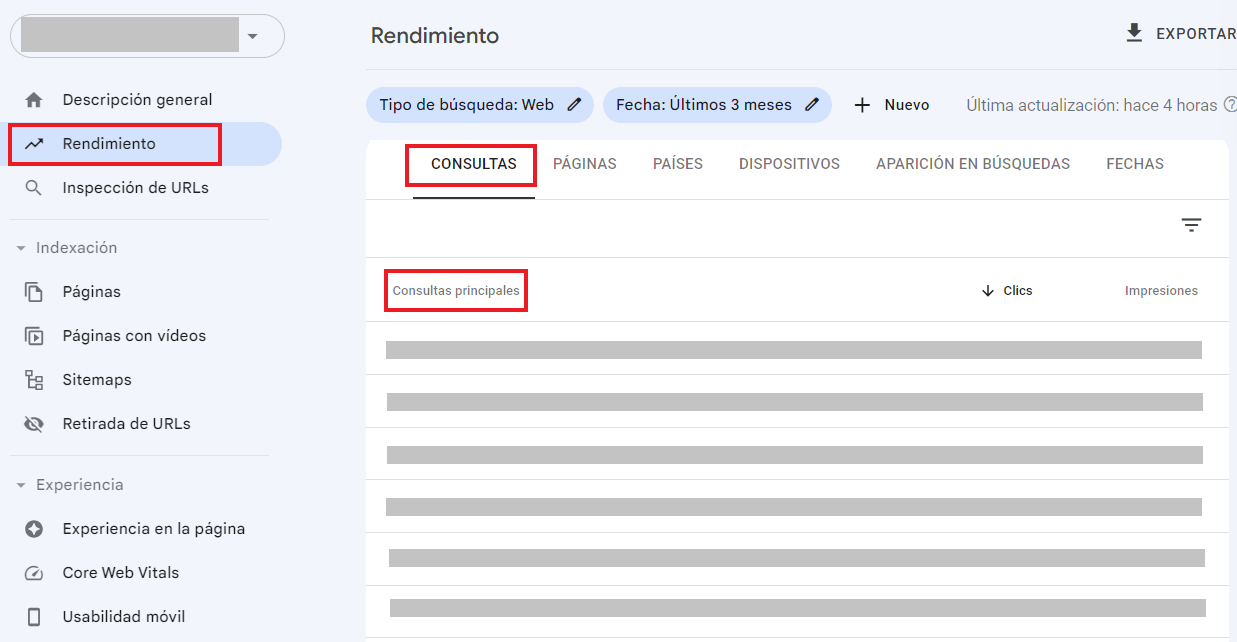The image size is (1237, 642).
Task: Open the Aparición en búsquedas tab
Action: pos(972,164)
